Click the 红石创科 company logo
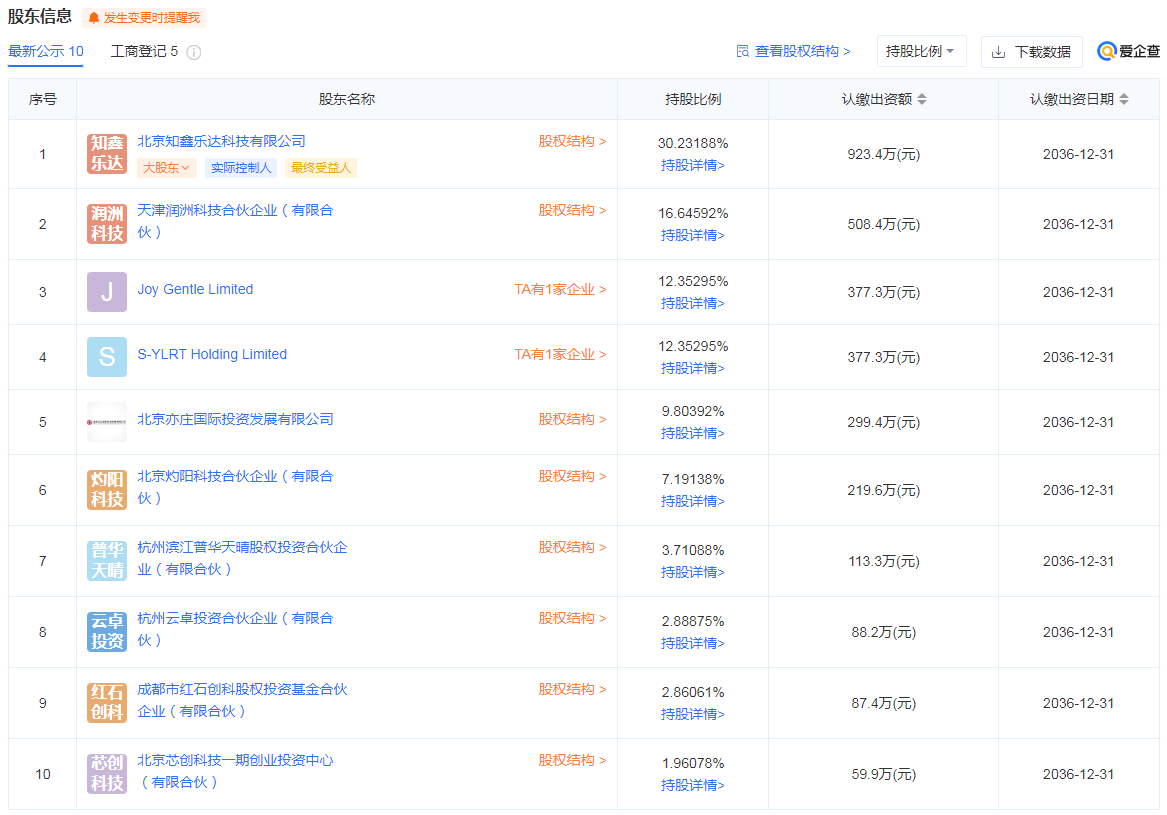This screenshot has height=815, width=1167. click(106, 703)
